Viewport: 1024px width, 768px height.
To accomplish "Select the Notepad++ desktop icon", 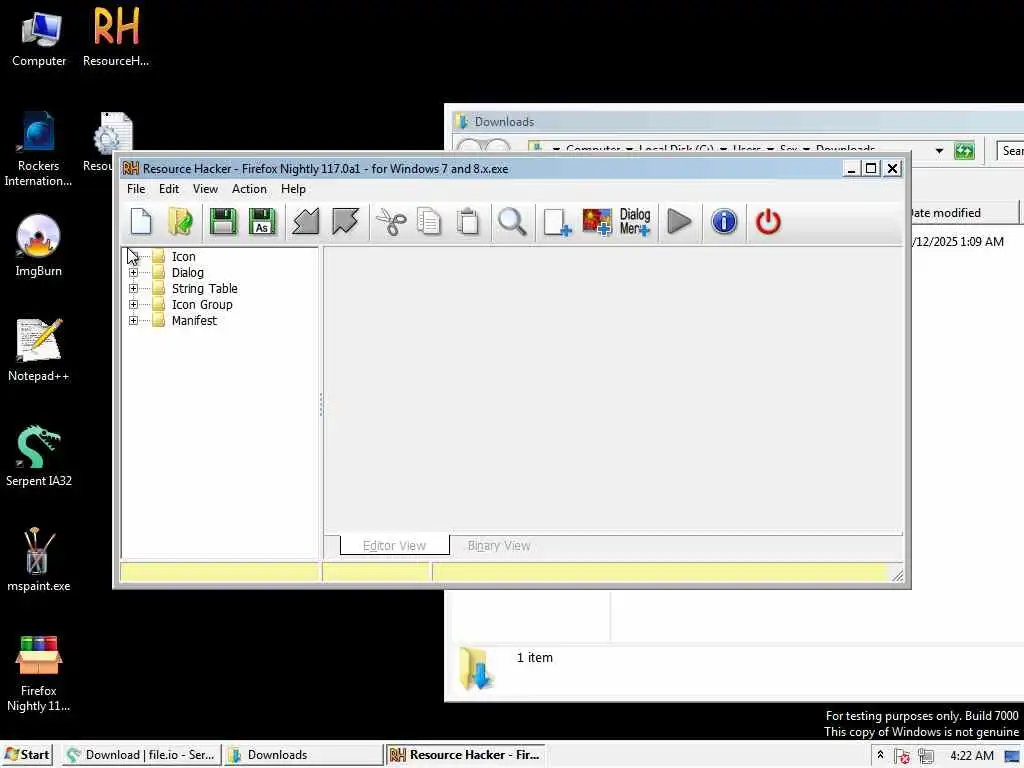I will (x=39, y=350).
